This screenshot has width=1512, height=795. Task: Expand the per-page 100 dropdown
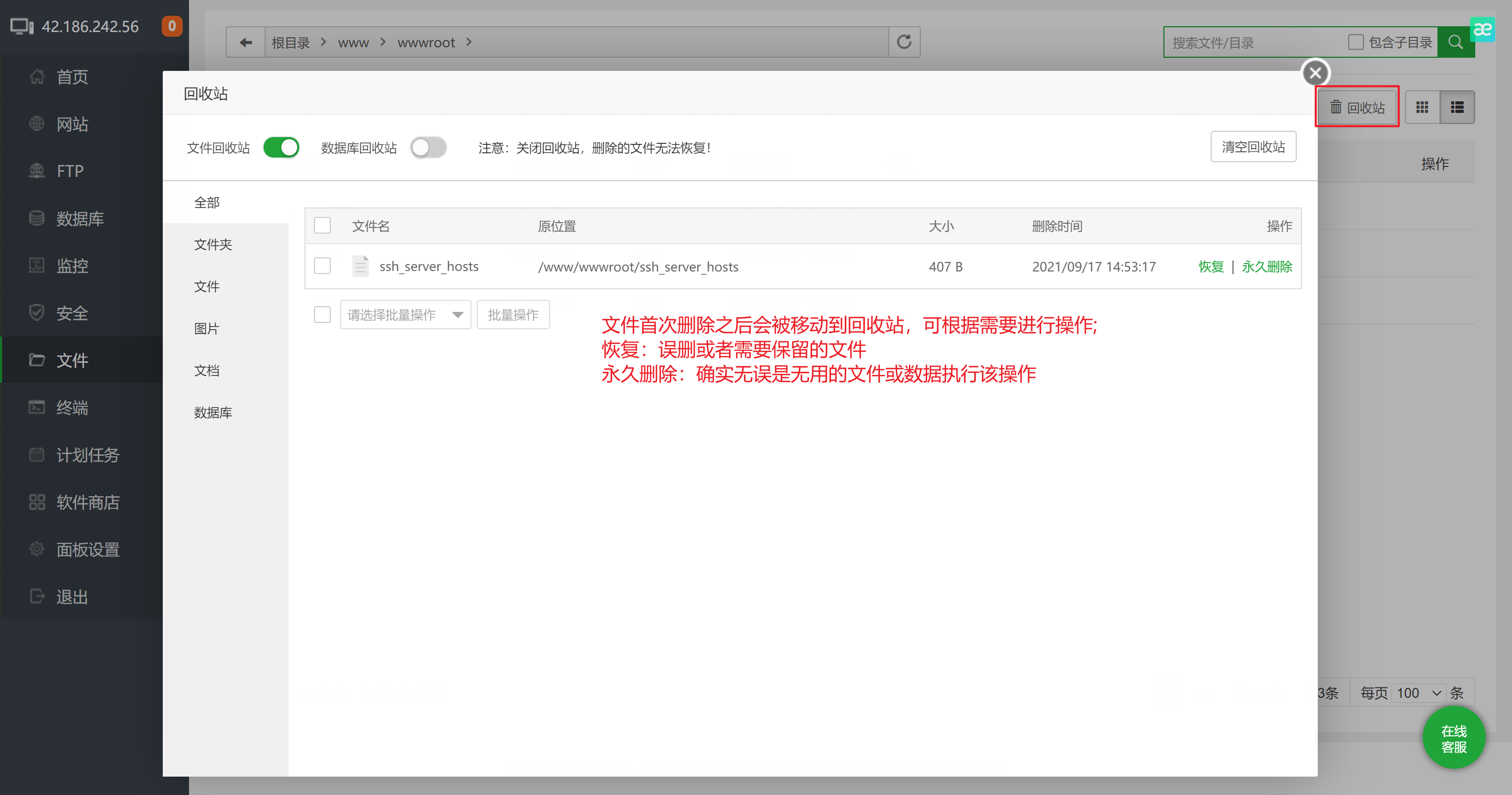point(1418,693)
